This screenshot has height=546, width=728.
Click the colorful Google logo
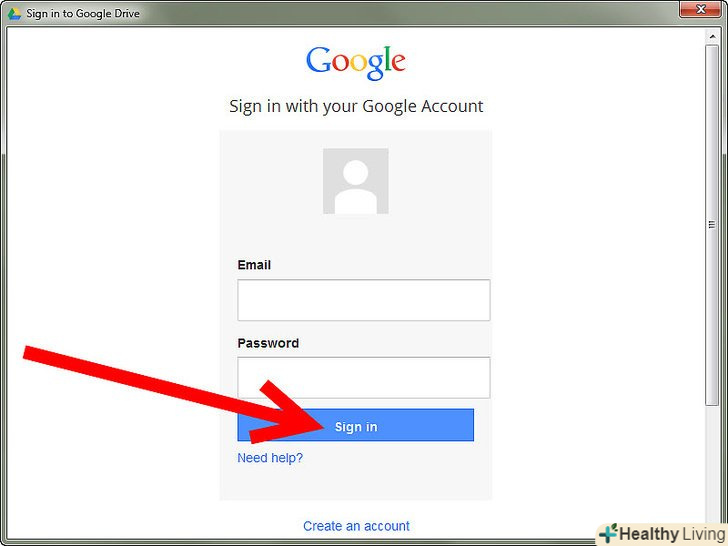click(x=356, y=62)
